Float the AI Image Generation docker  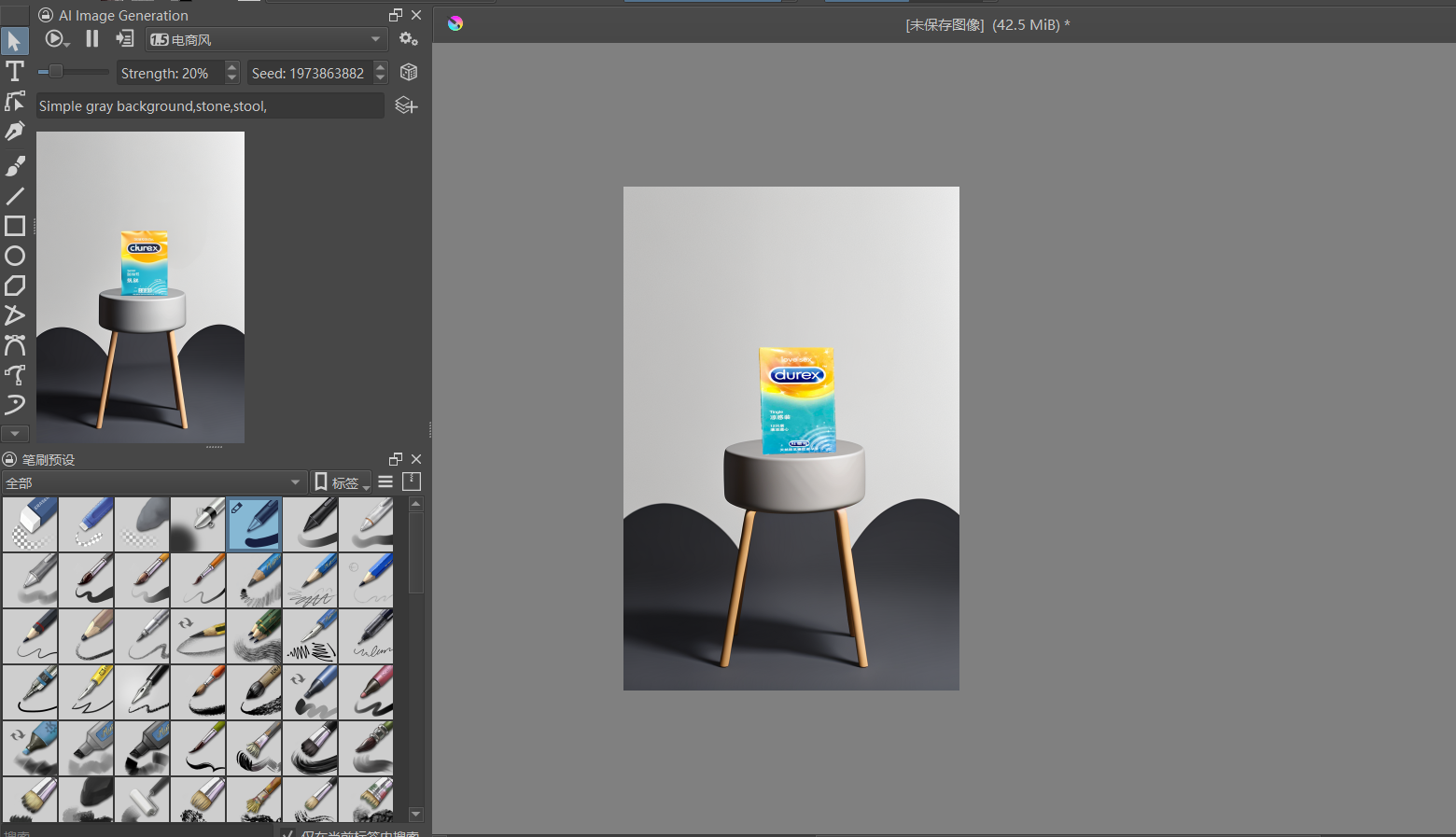coord(396,15)
